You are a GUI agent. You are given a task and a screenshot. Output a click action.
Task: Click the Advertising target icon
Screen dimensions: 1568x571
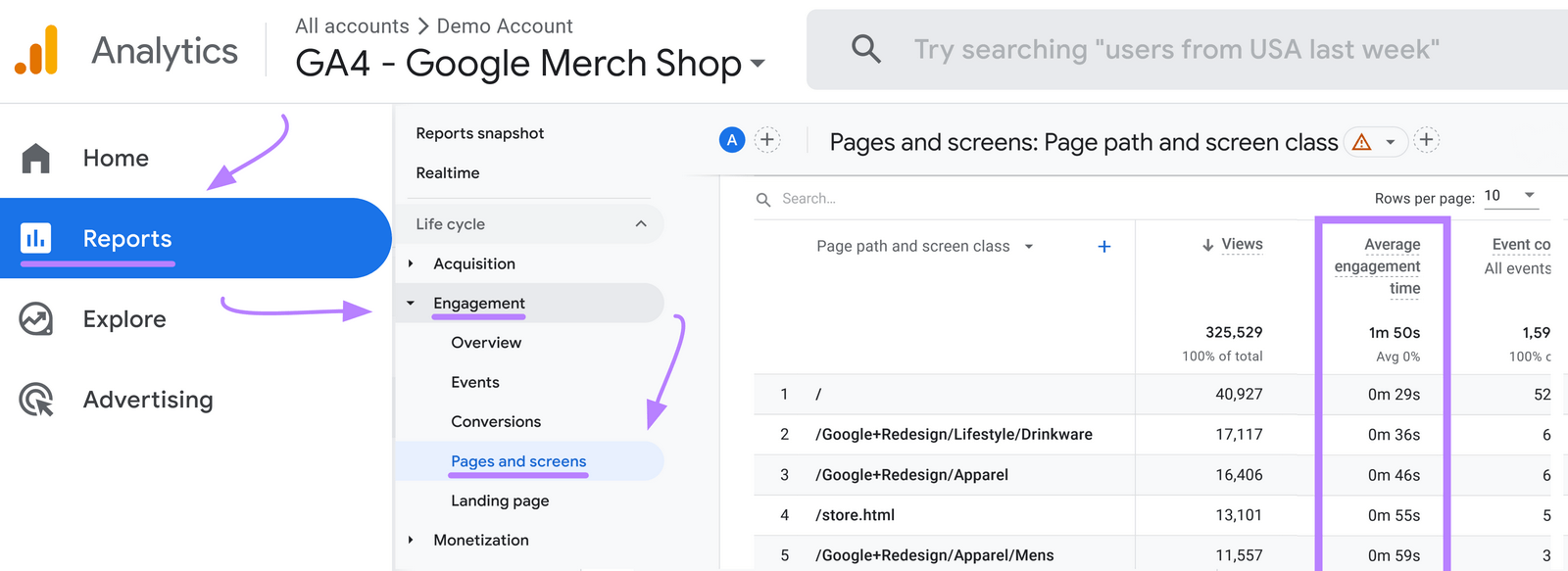pyautogui.click(x=36, y=400)
